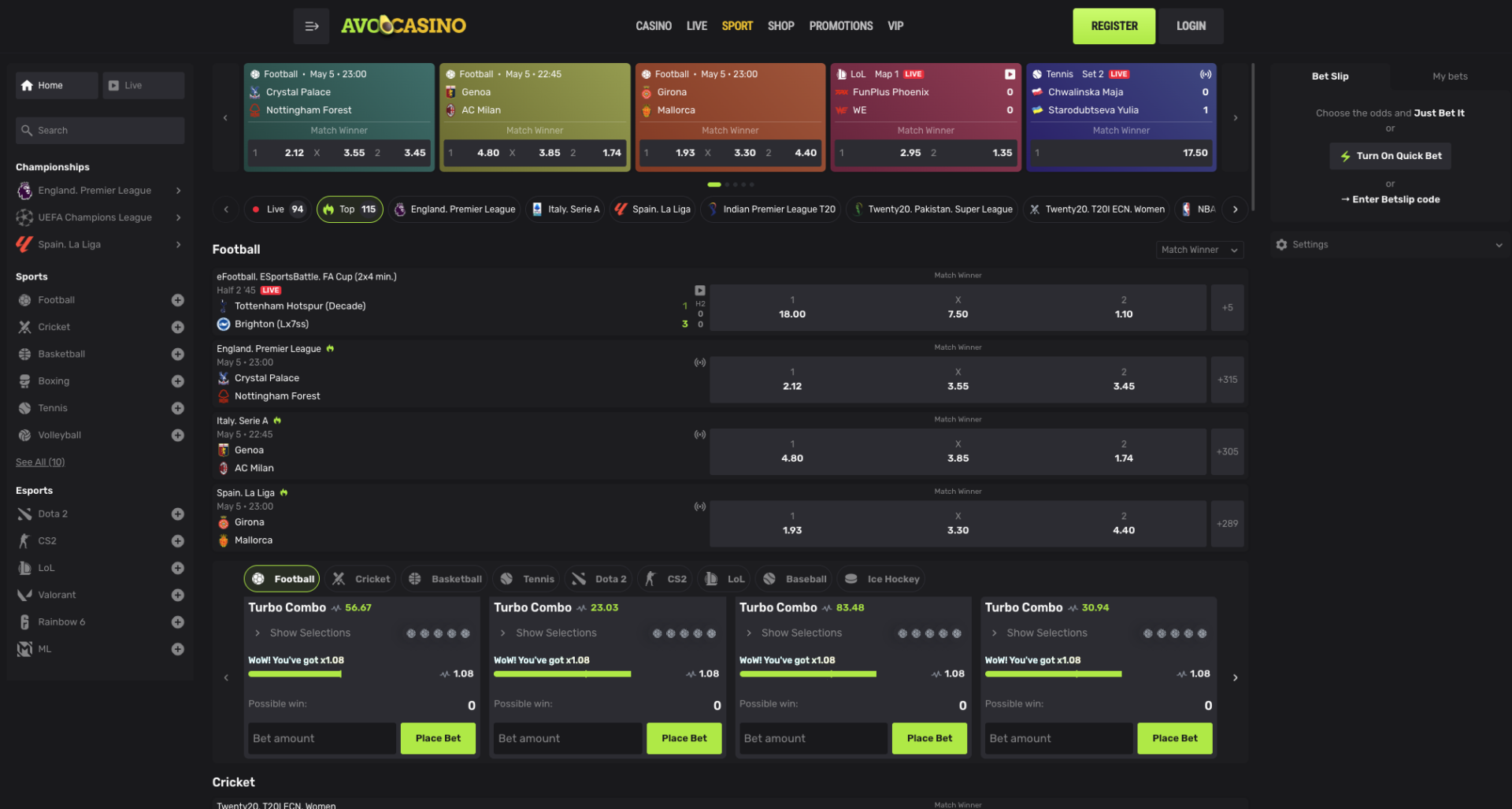Click the sidebar Search field
The width and height of the screenshot is (1512, 809).
(100, 131)
